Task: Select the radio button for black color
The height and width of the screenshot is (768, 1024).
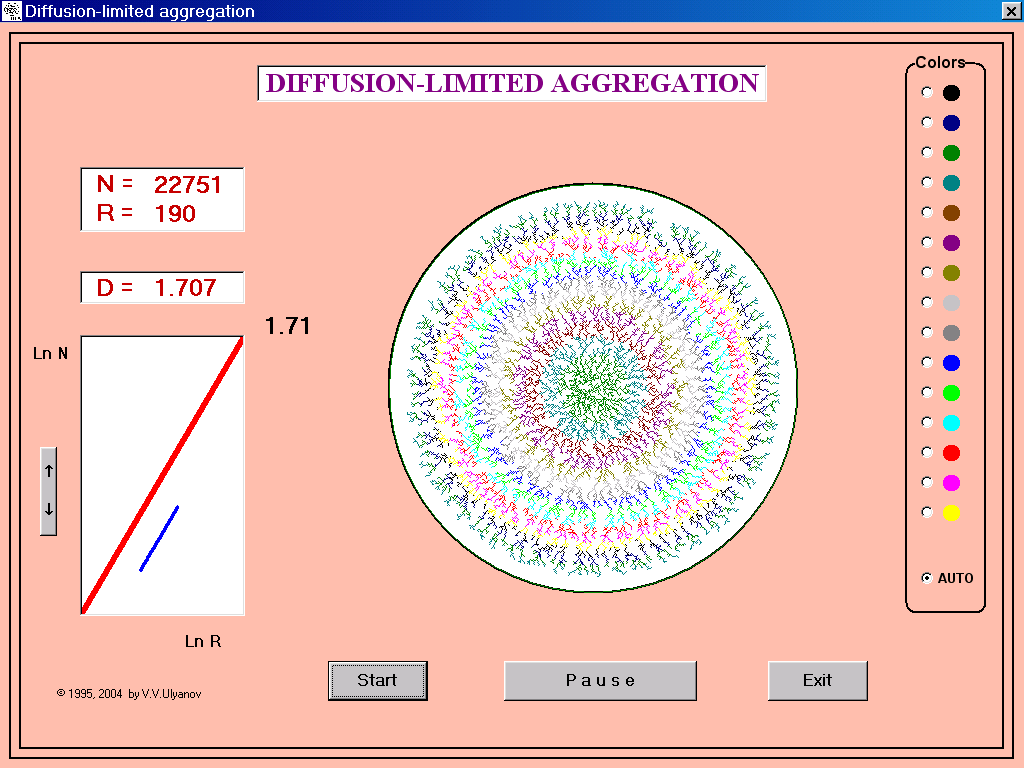Action: click(x=926, y=92)
